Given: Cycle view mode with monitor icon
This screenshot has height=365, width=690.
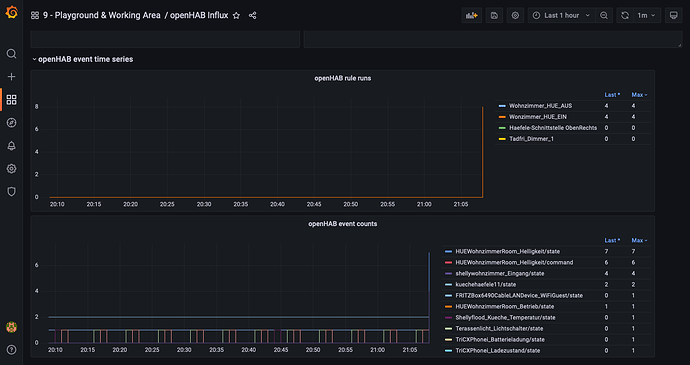Looking at the screenshot, I should pos(673,15).
